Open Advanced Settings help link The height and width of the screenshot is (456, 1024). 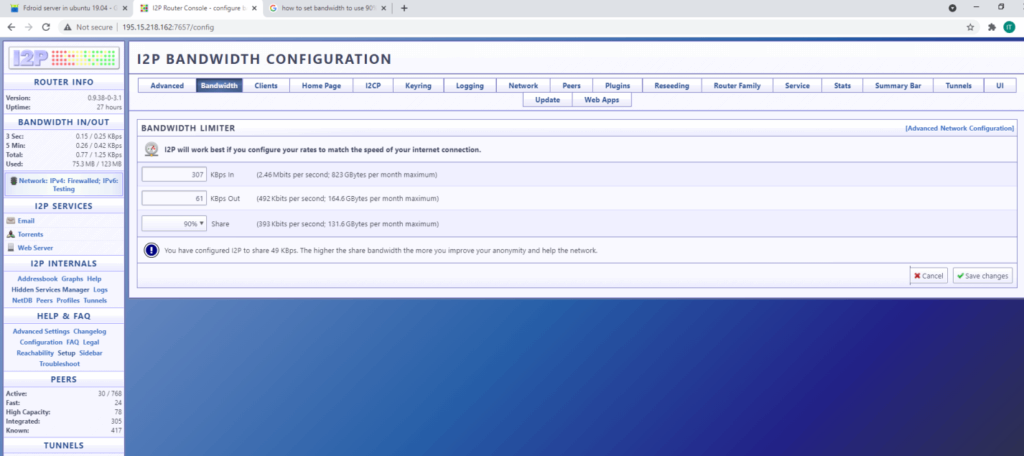pyautogui.click(x=41, y=331)
